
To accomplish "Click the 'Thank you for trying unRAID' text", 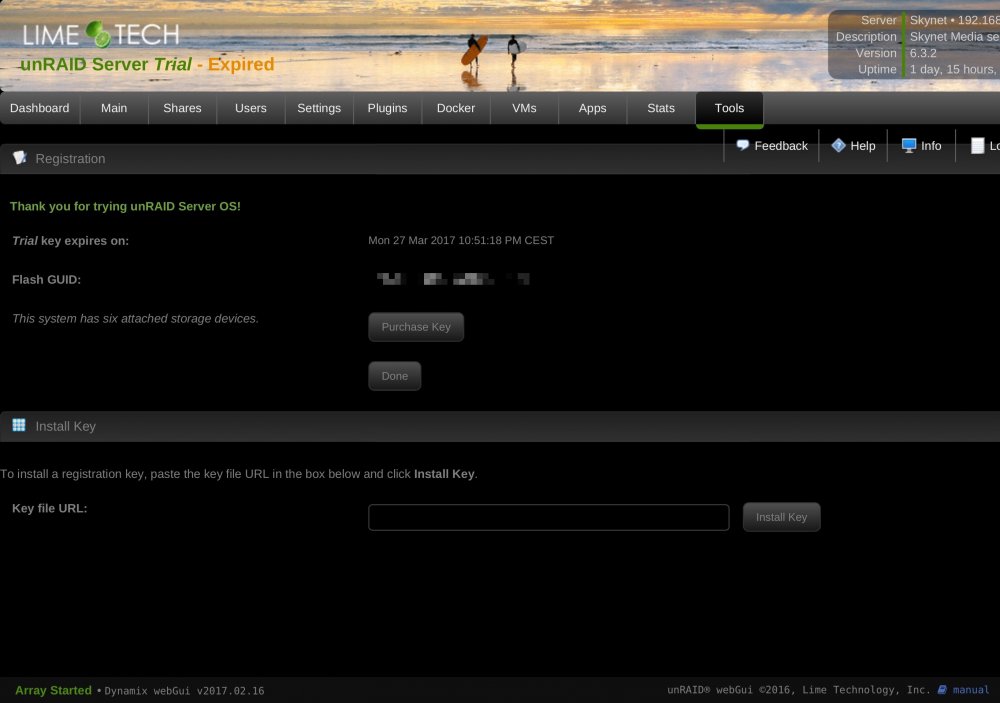I will click(125, 206).
